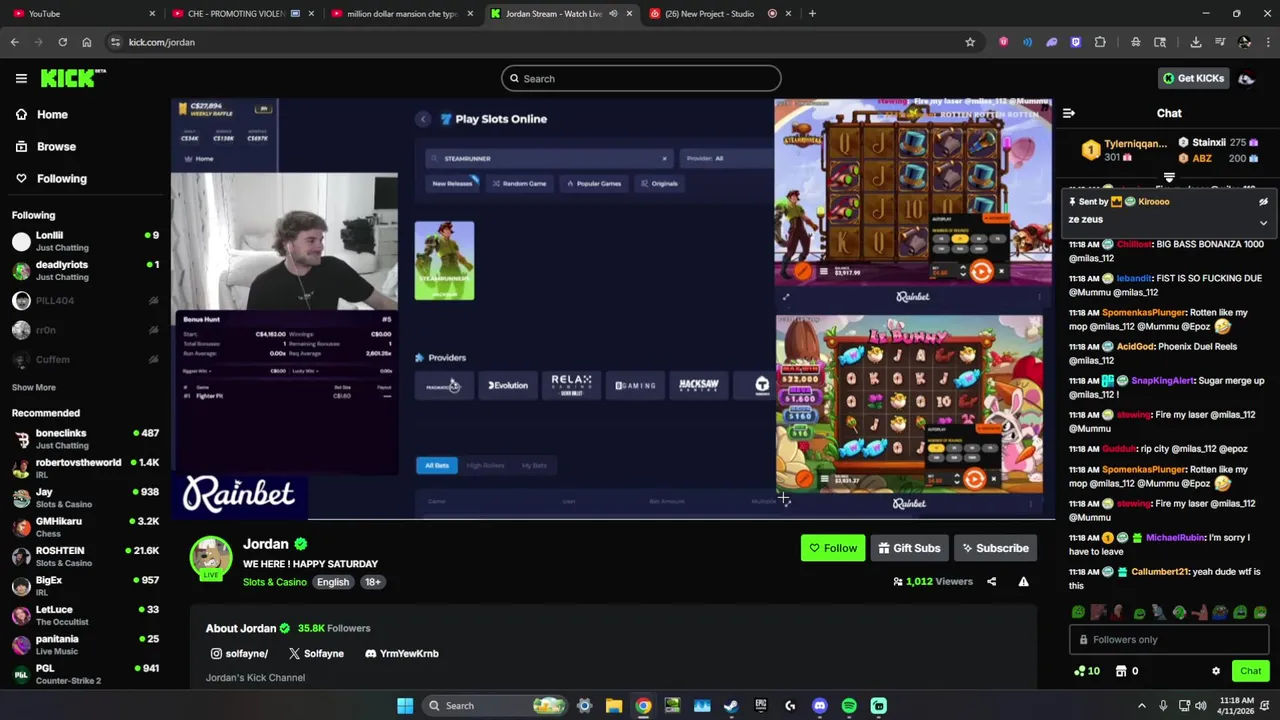Open the Windows Start menu
Viewport: 1280px width, 720px height.
tap(405, 706)
